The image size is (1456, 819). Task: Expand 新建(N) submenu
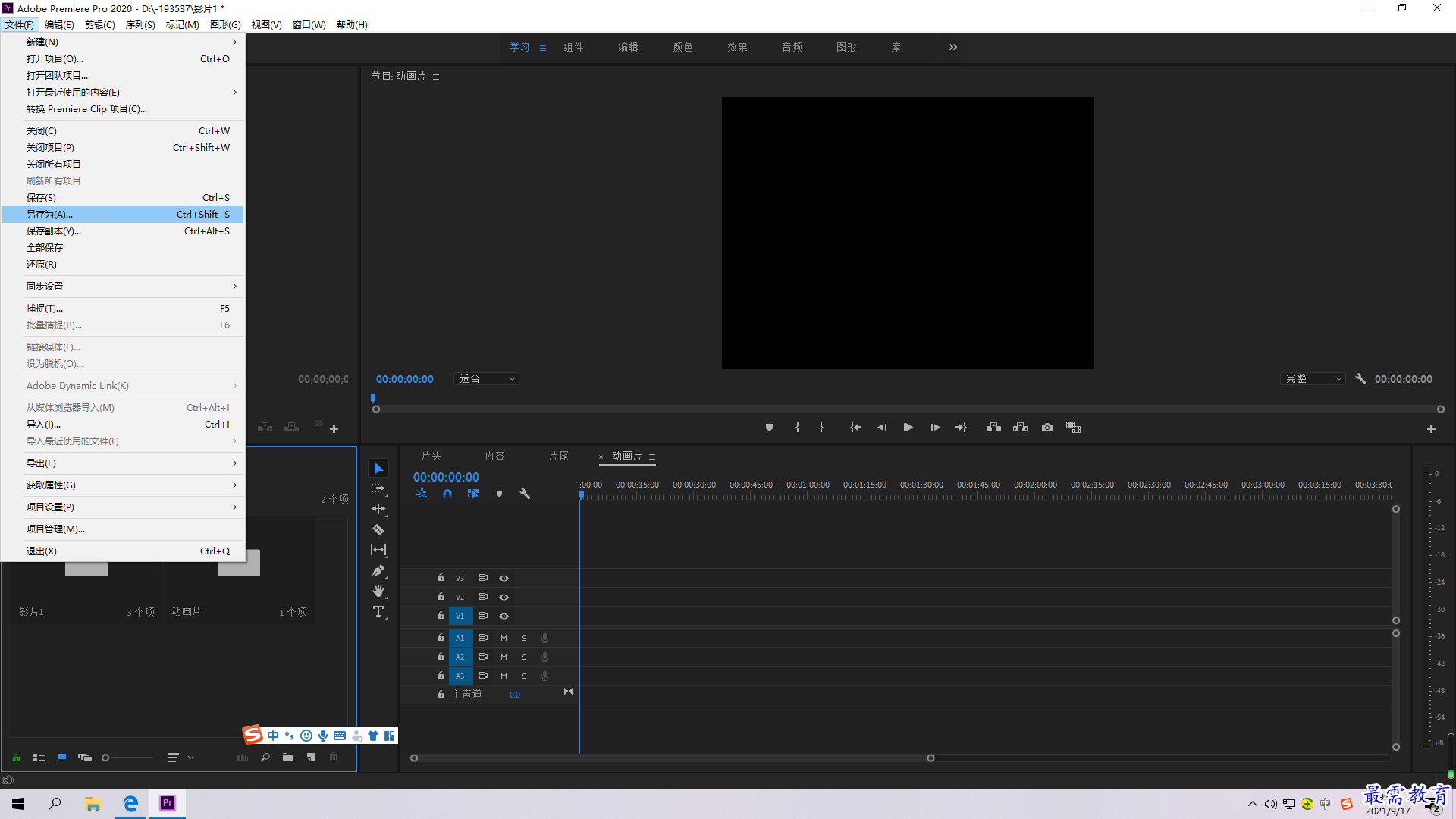123,42
